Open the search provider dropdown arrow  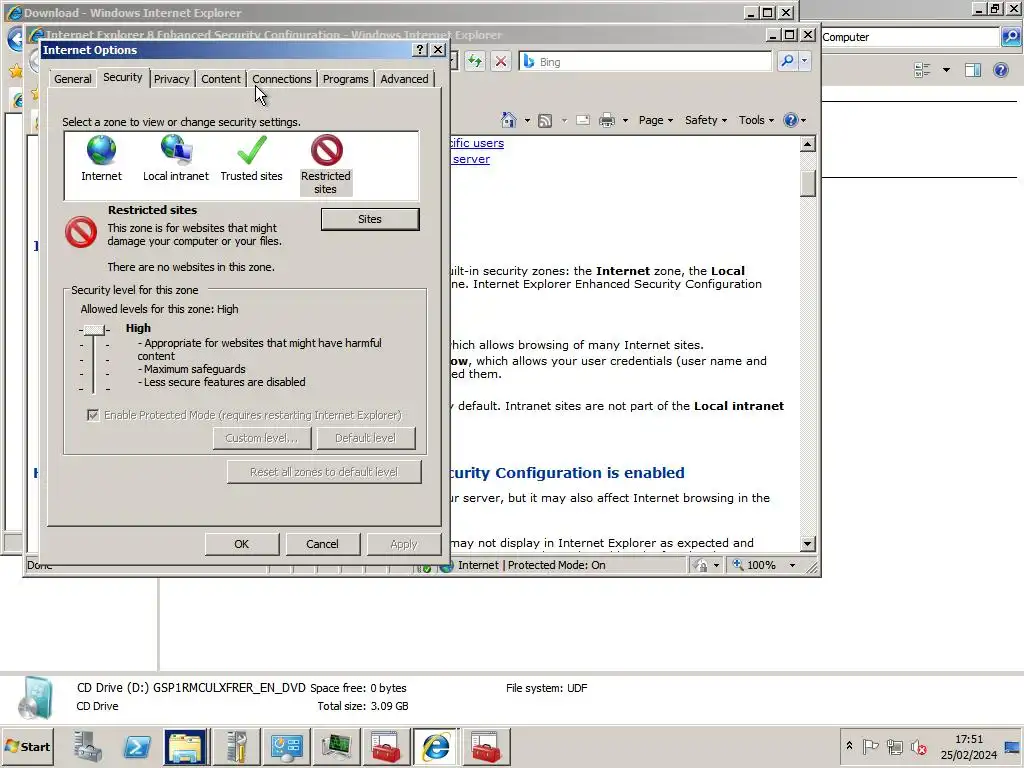tap(805, 61)
